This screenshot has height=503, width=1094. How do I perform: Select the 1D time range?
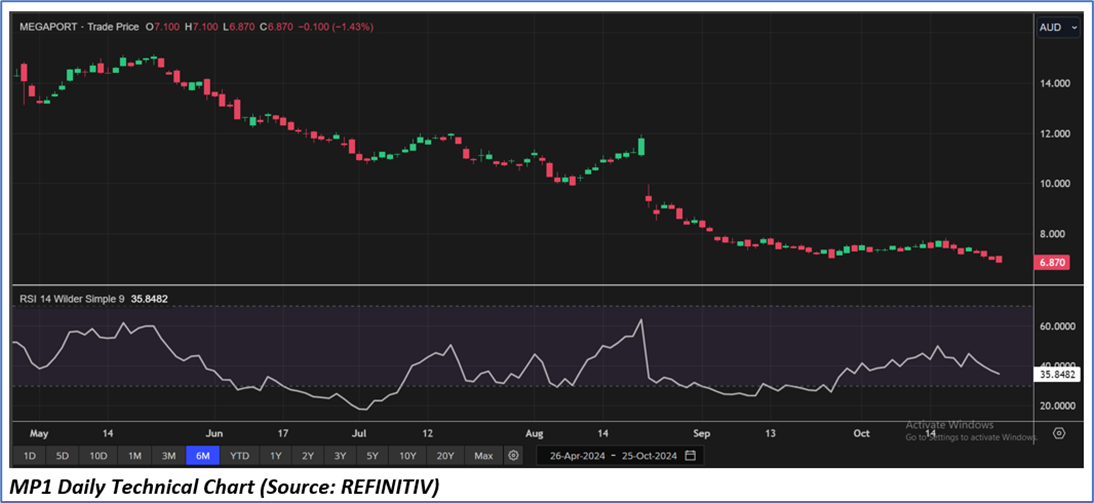click(30, 455)
